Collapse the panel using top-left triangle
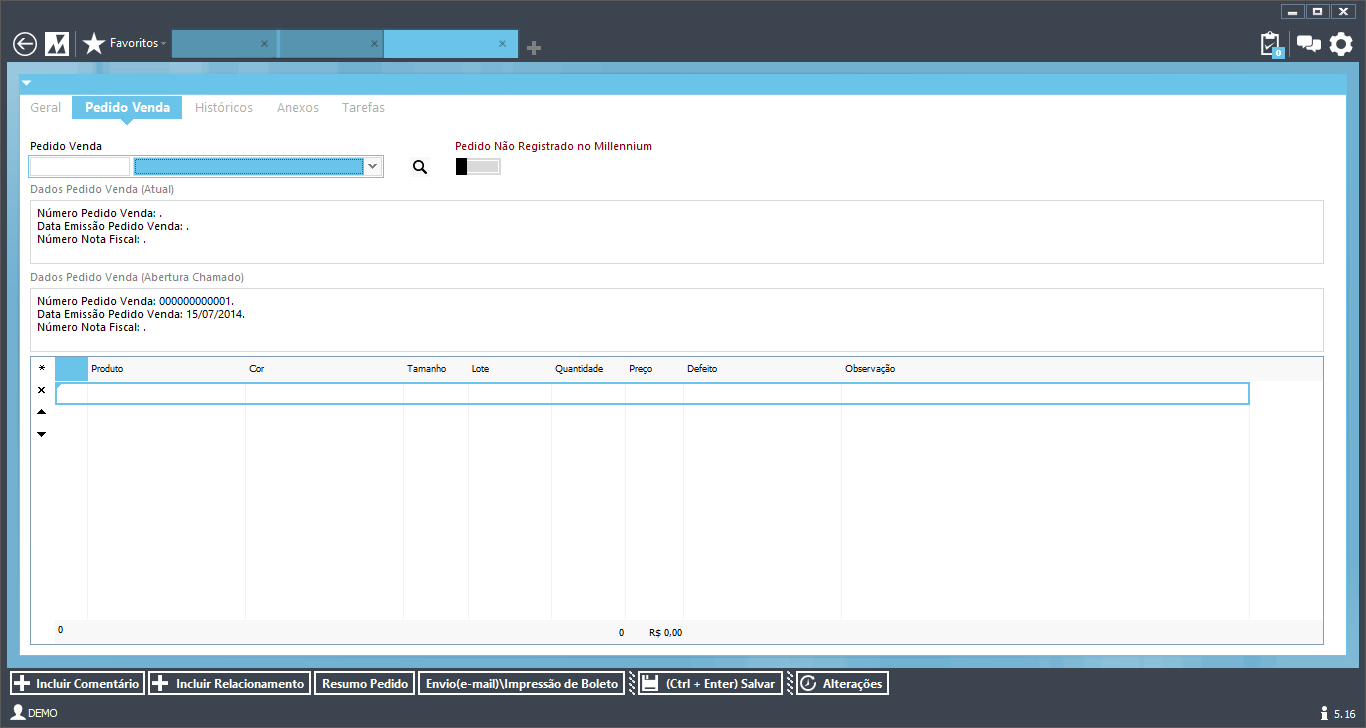Image resolution: width=1366 pixels, height=728 pixels. tap(27, 83)
